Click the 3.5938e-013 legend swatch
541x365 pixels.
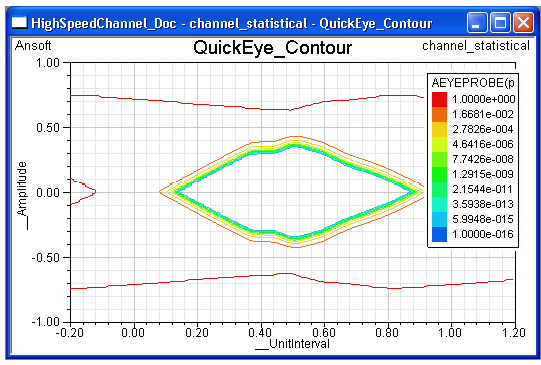(x=439, y=204)
